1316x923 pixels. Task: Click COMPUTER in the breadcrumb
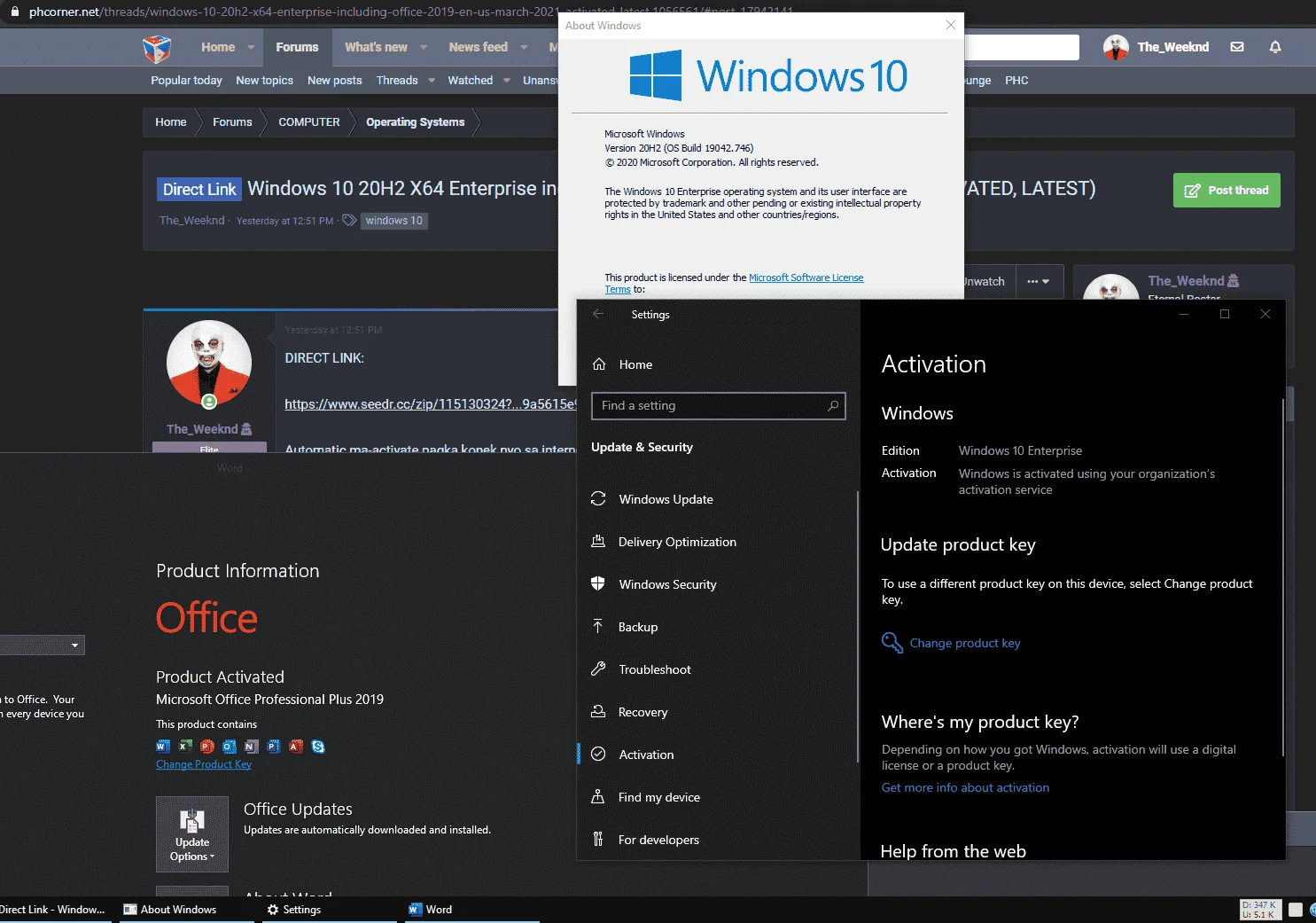point(309,121)
